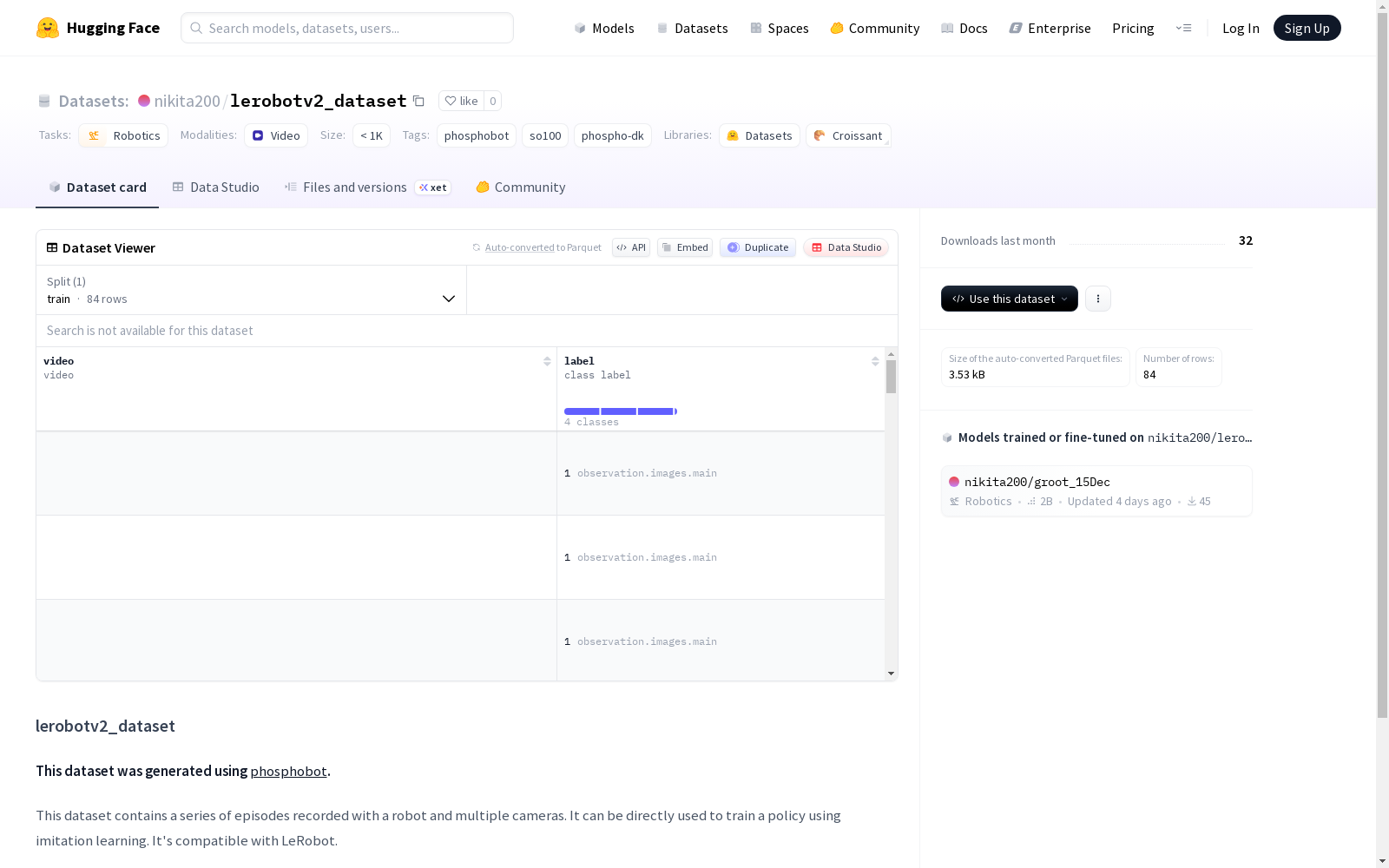Click the 'Number of rows' value 84
Image resolution: width=1389 pixels, height=868 pixels.
[1149, 375]
